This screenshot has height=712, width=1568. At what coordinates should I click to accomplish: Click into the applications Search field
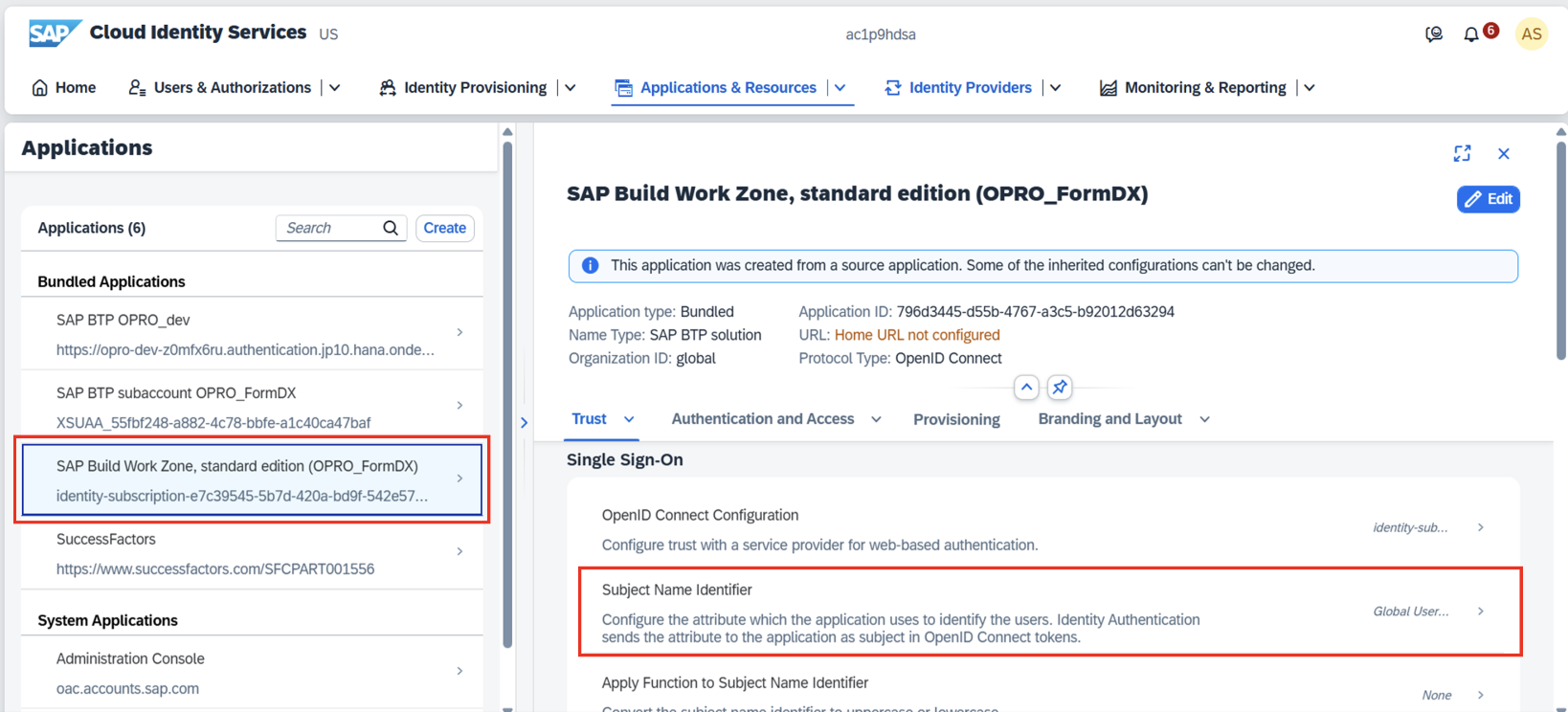(328, 228)
